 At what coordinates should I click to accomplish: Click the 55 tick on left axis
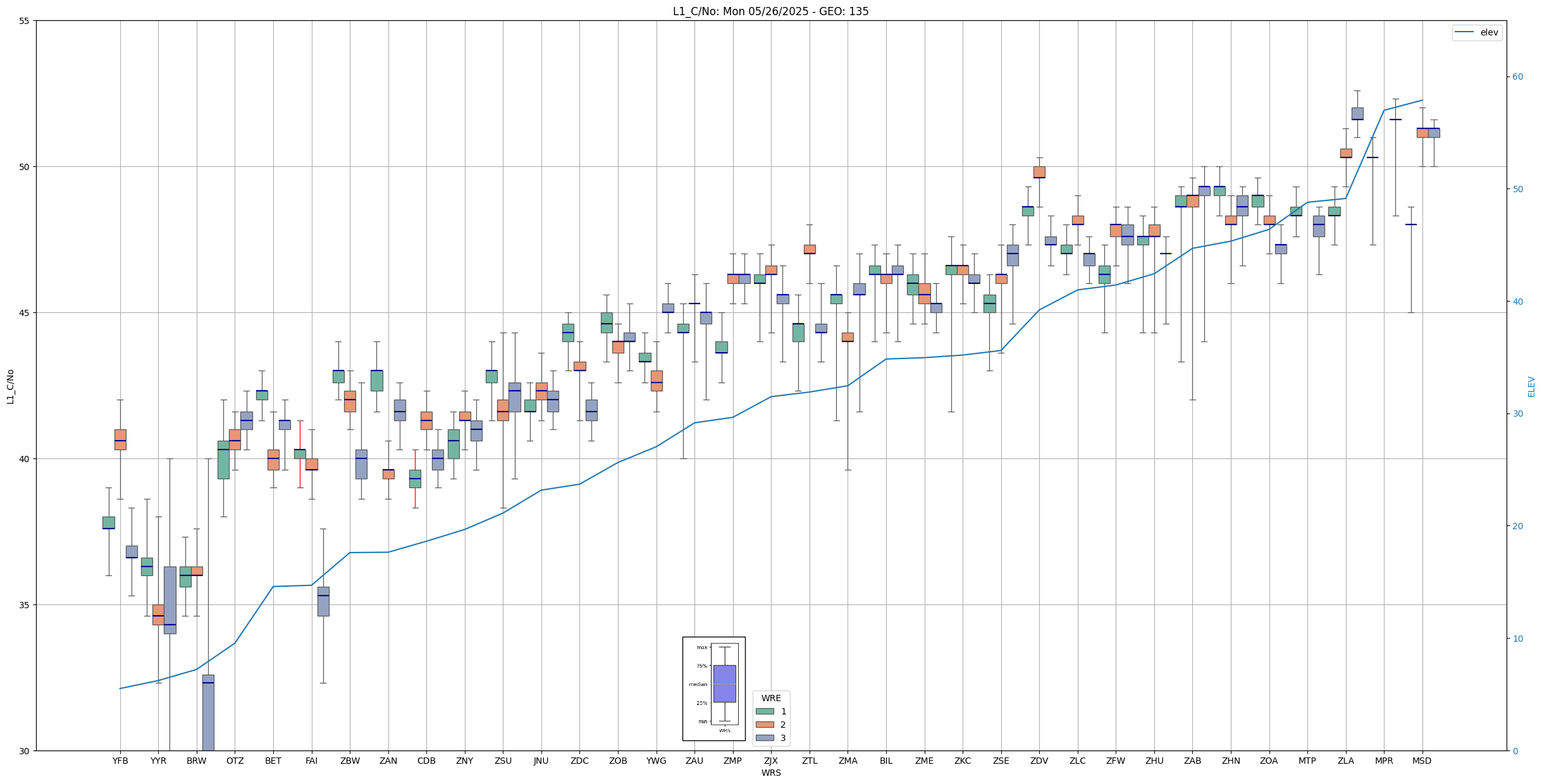pos(25,21)
